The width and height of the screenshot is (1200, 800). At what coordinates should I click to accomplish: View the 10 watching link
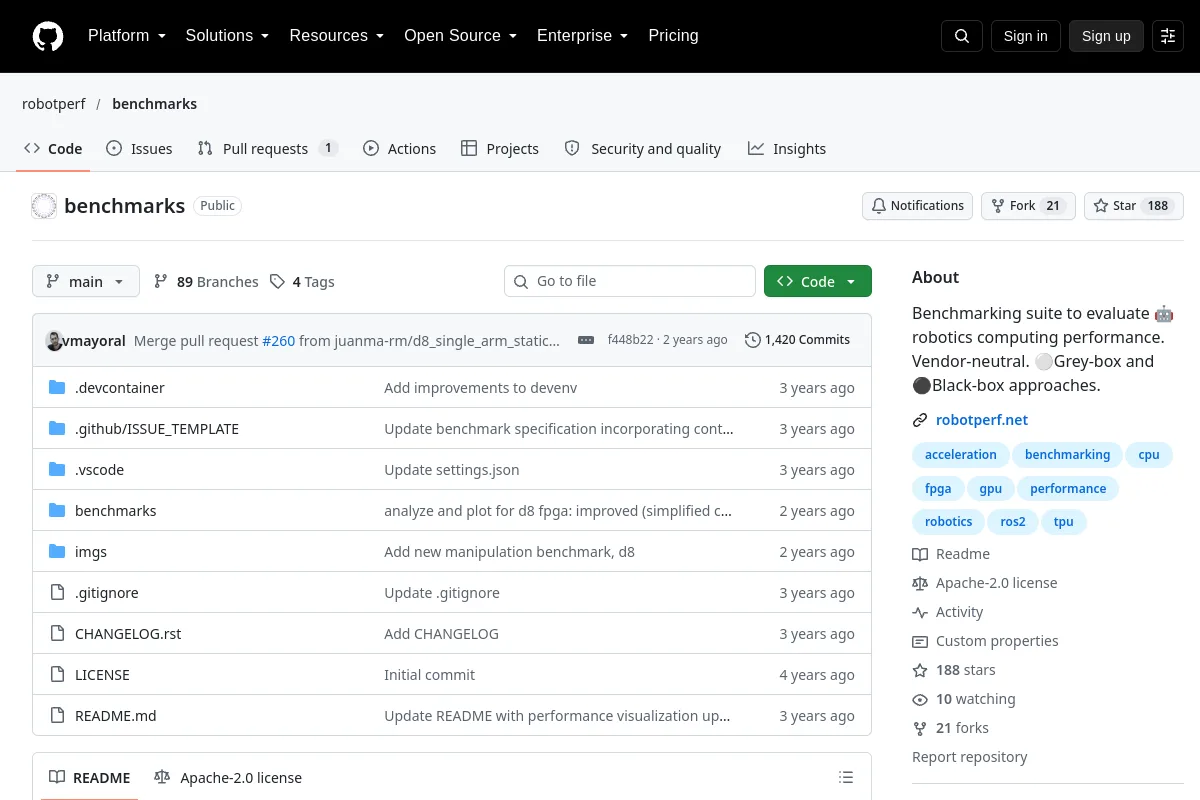(x=964, y=699)
